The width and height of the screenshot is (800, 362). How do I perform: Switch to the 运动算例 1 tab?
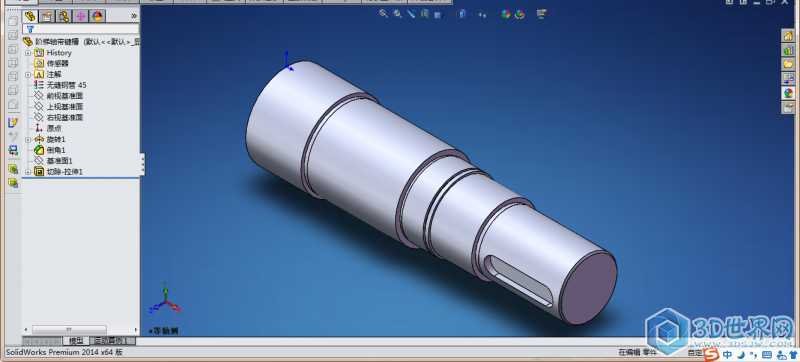point(113,341)
